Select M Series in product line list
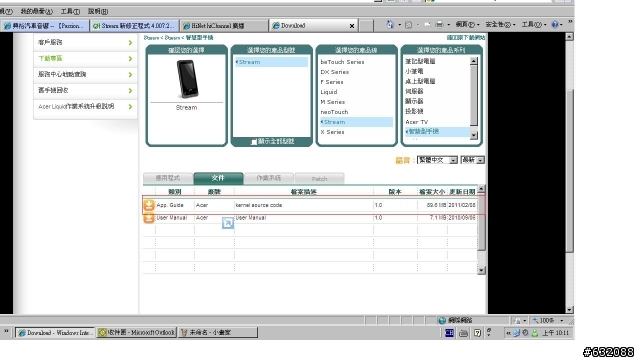 click(x=333, y=102)
